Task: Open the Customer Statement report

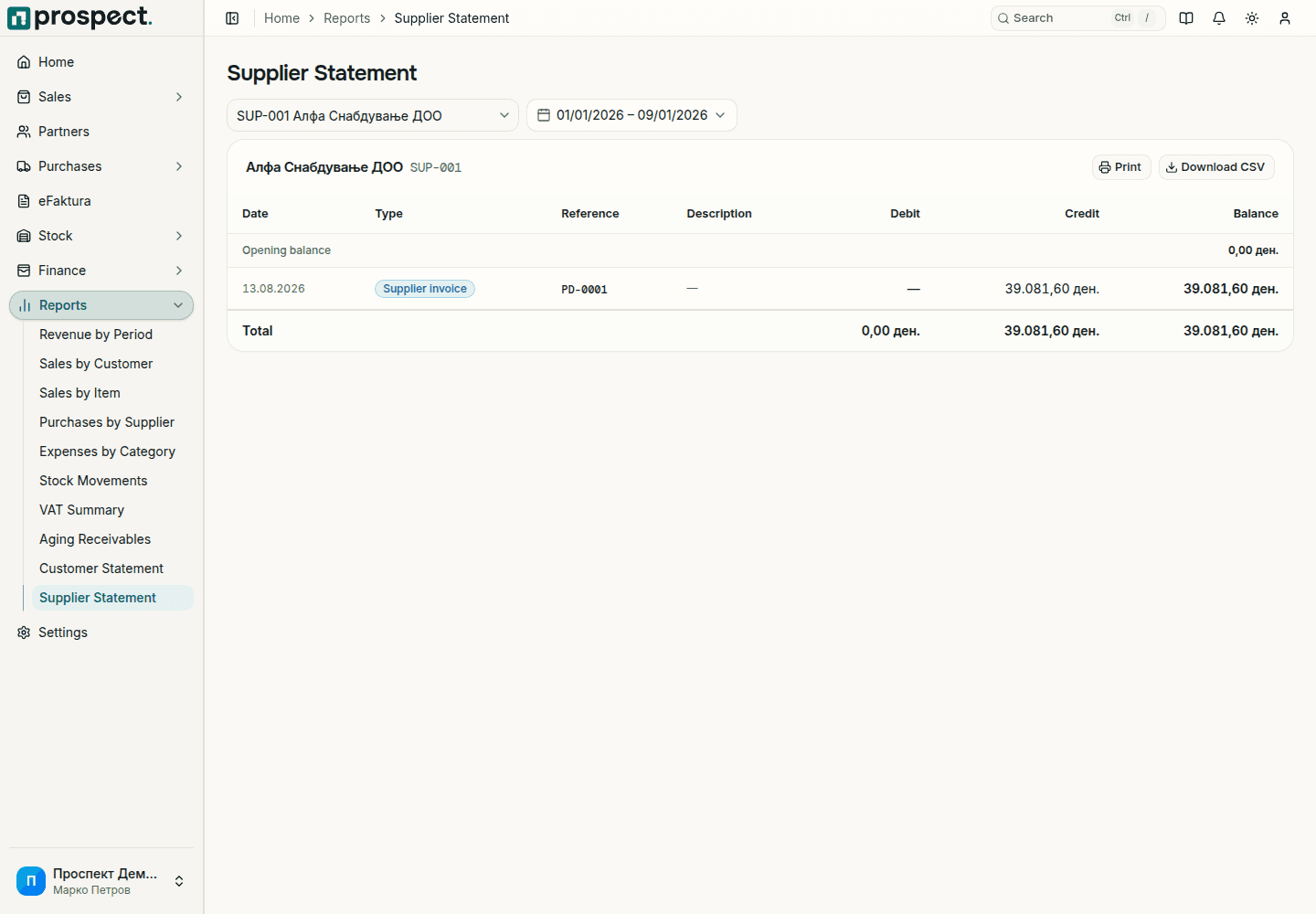Action: pyautogui.click(x=112, y=569)
